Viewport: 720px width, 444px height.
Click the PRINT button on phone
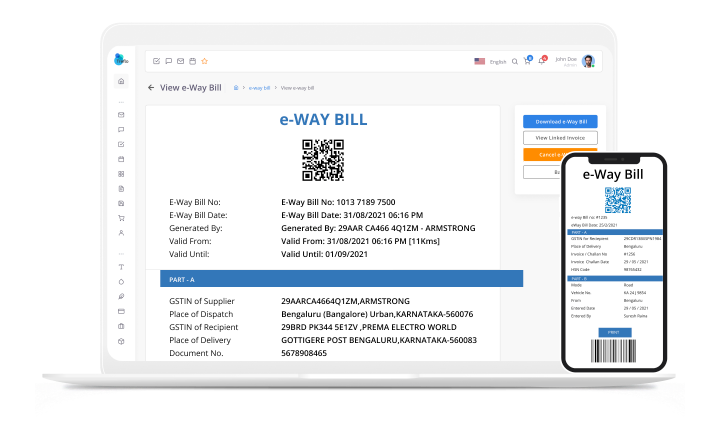[x=614, y=332]
